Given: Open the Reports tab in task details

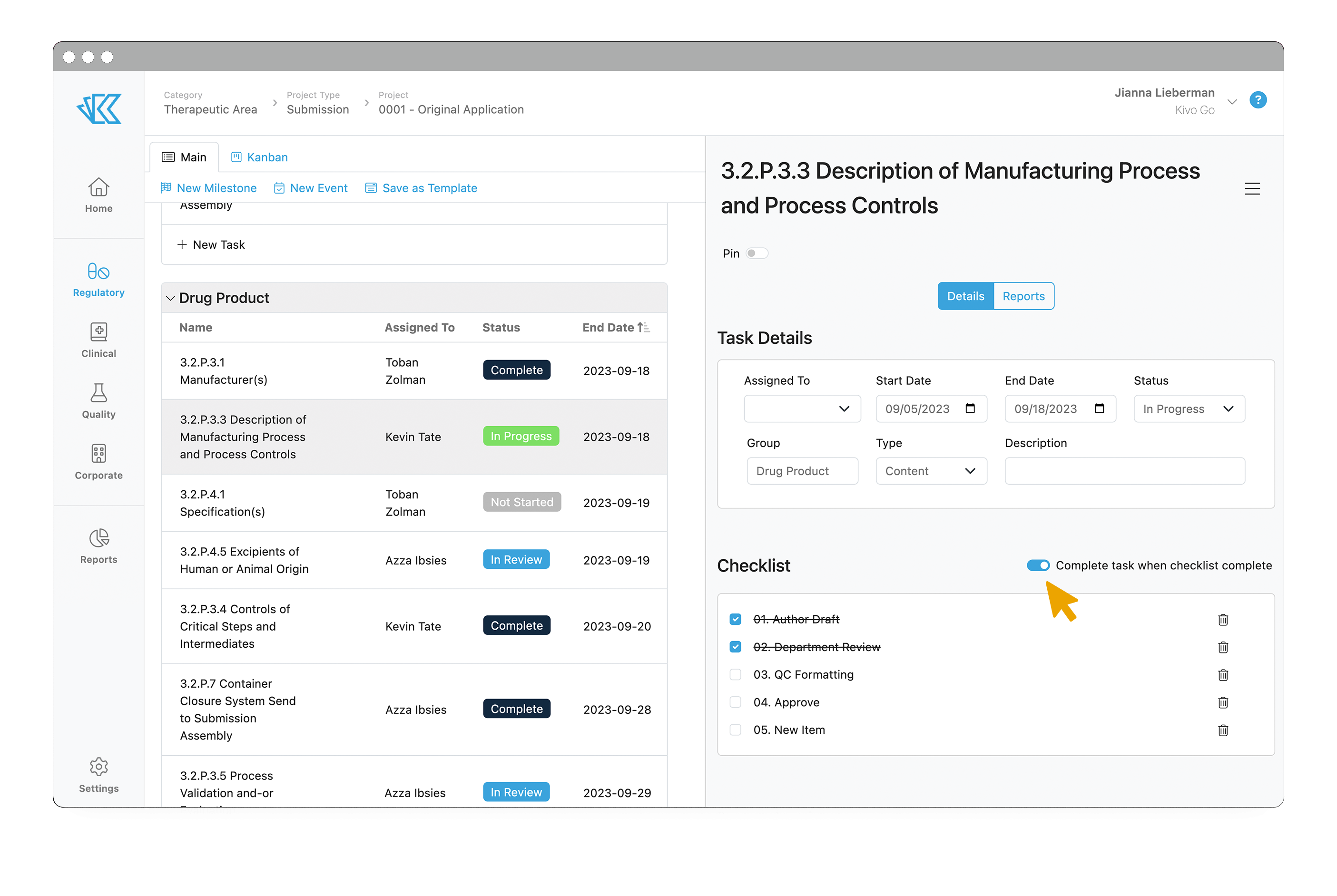Looking at the screenshot, I should tap(1022, 296).
